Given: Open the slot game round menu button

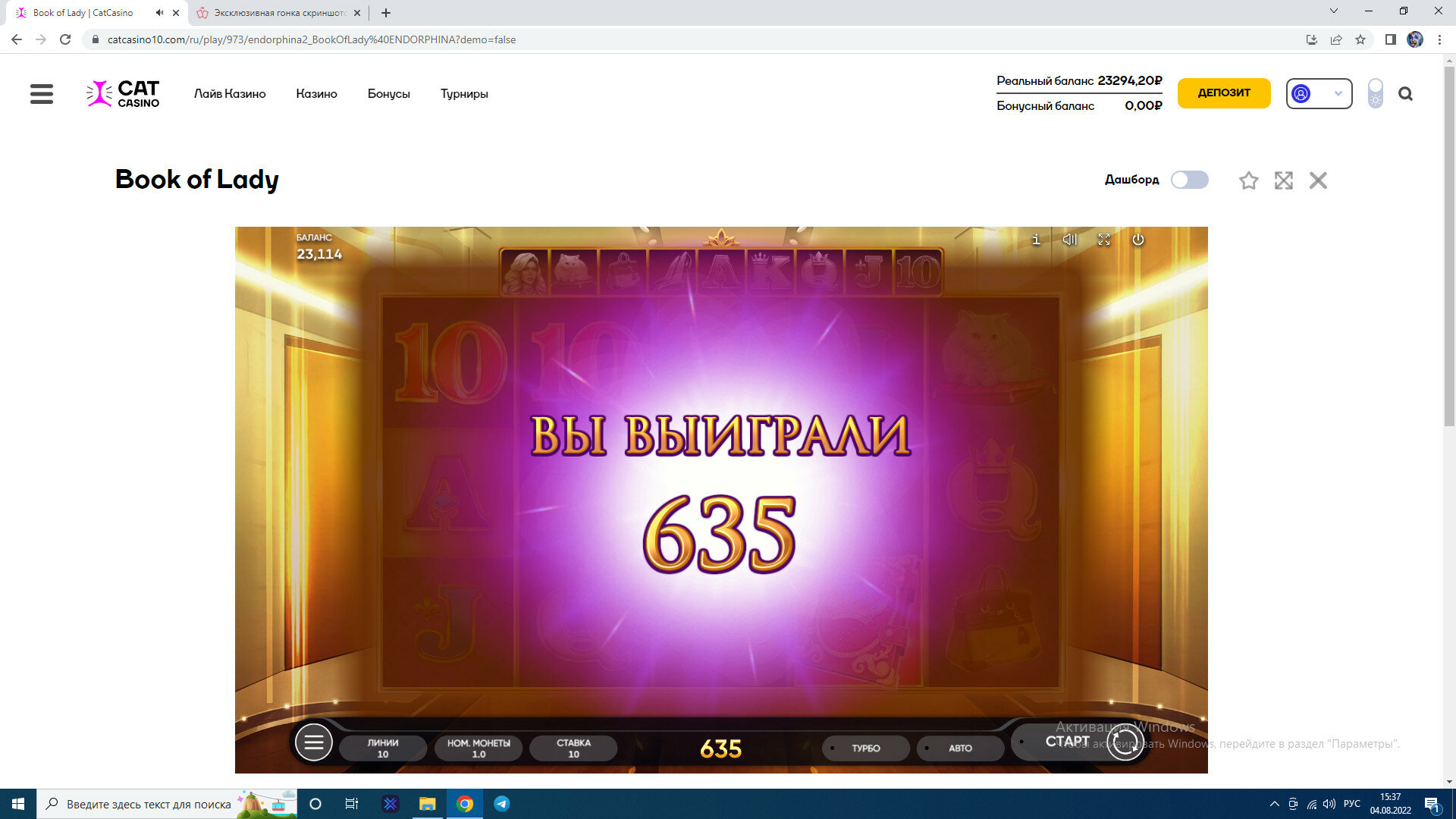Looking at the screenshot, I should (313, 742).
